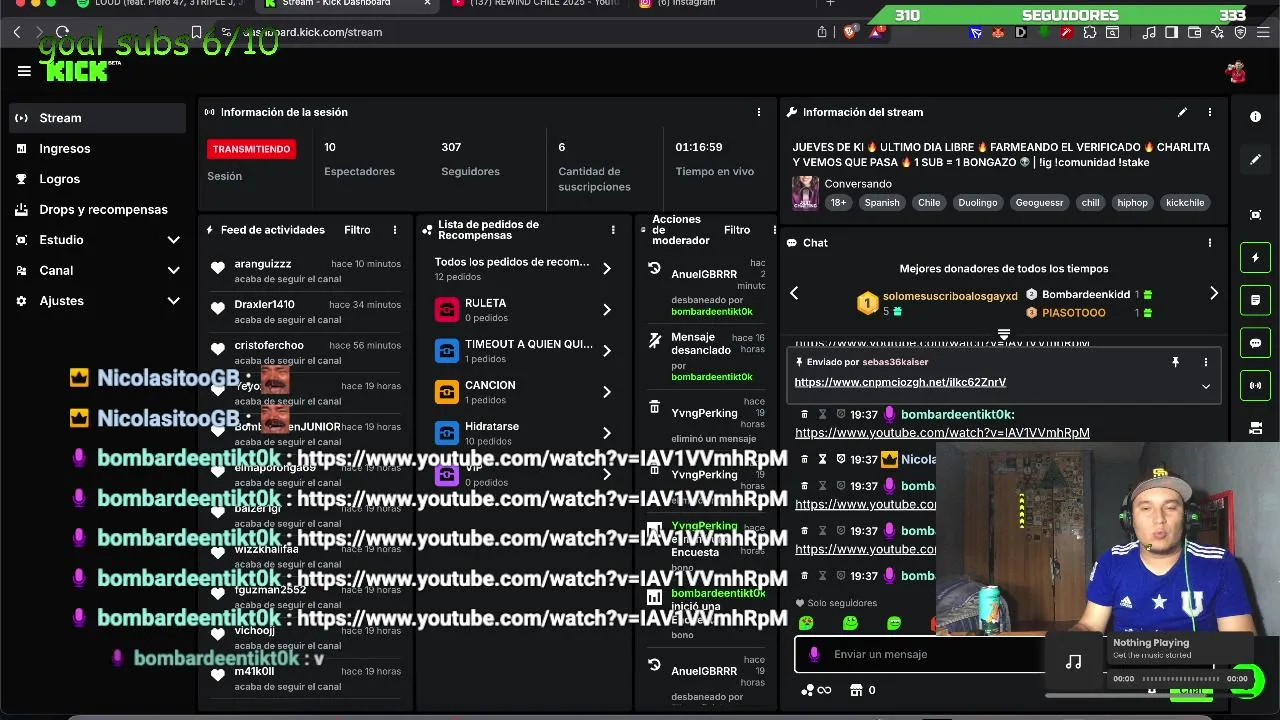Open info icon in right rail
The image size is (1280, 720).
click(1256, 117)
